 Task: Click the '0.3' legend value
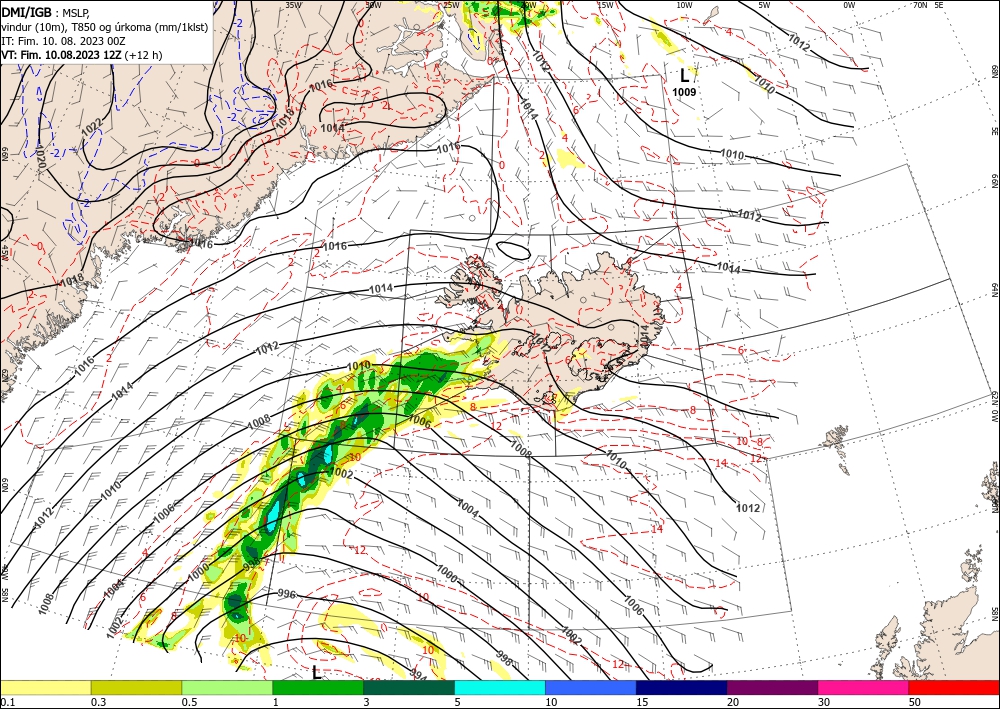(x=98, y=702)
